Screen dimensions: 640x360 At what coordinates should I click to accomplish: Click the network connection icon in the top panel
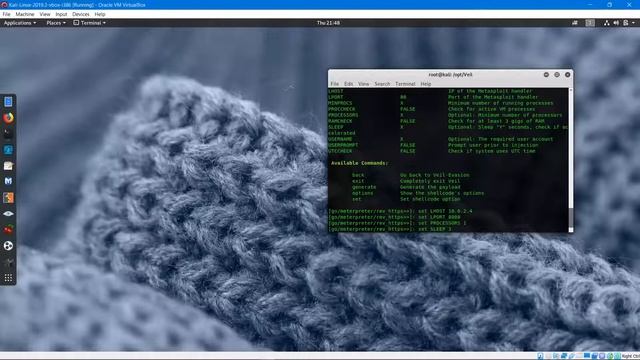[607, 23]
